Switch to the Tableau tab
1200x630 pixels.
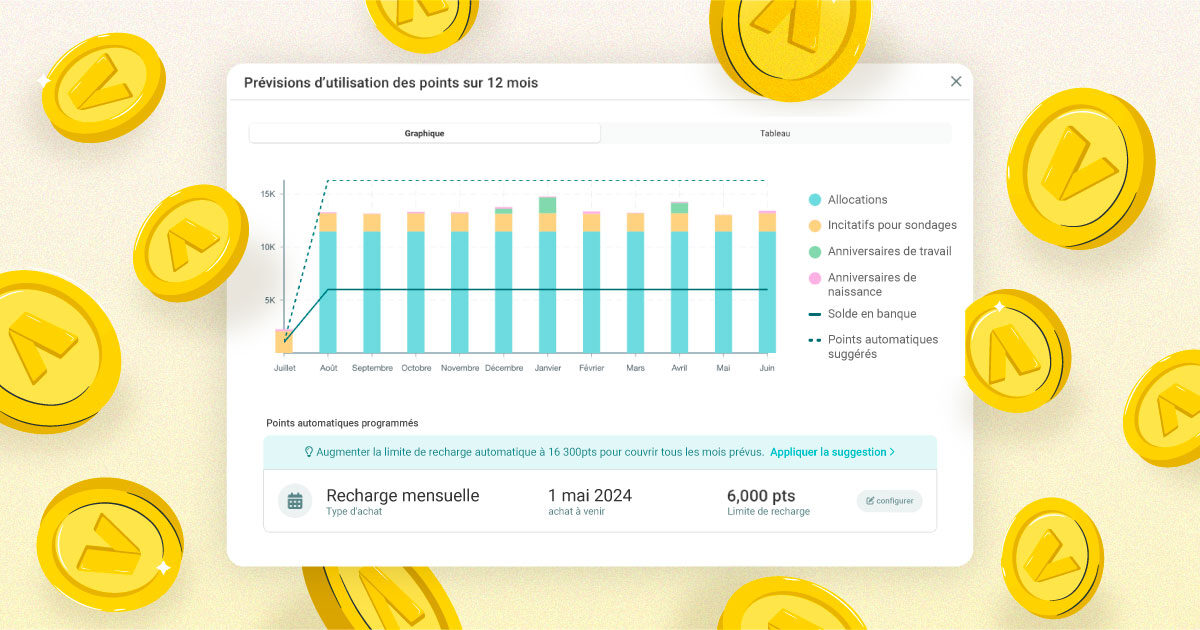pos(775,134)
